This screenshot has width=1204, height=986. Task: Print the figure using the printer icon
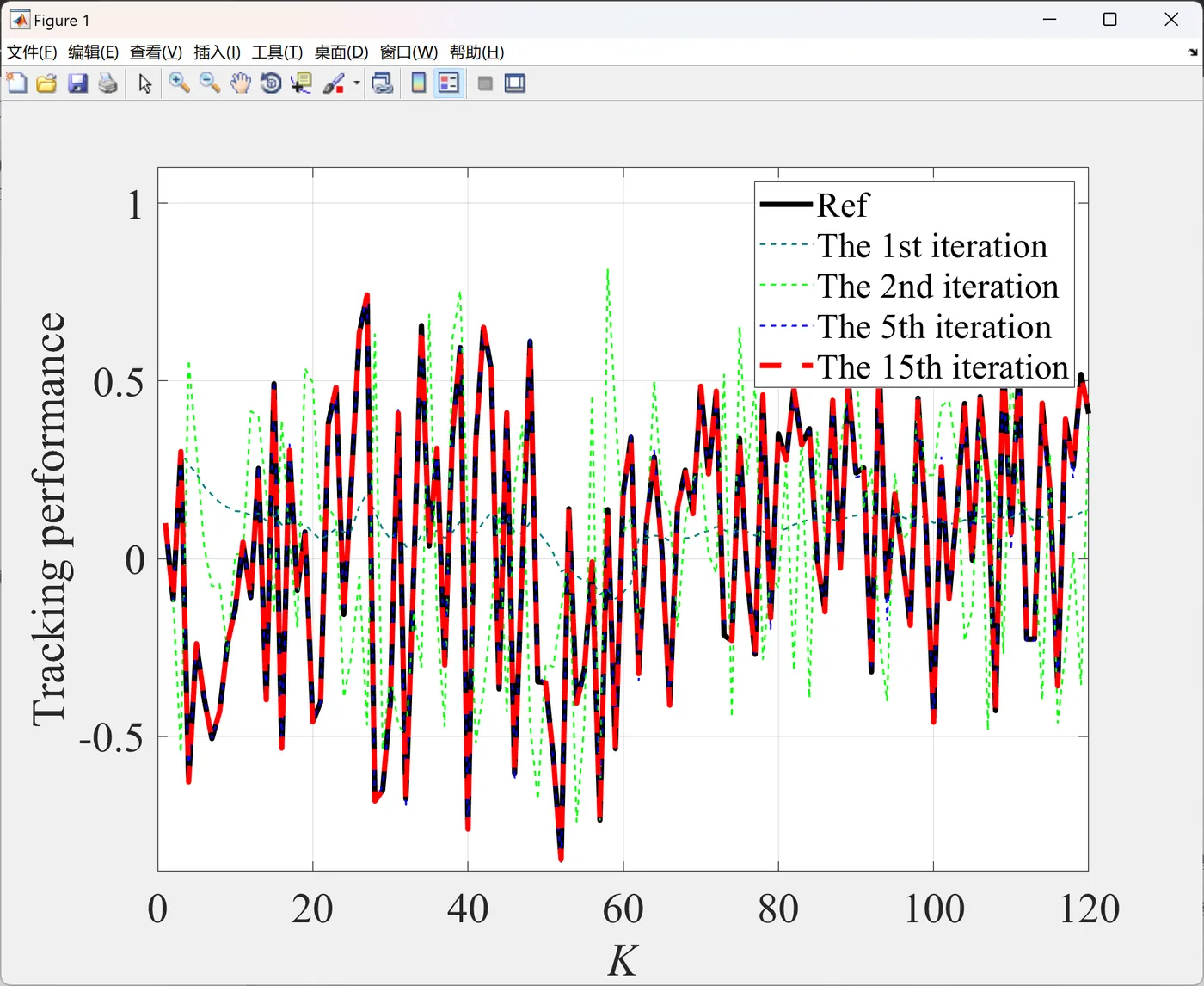107,83
